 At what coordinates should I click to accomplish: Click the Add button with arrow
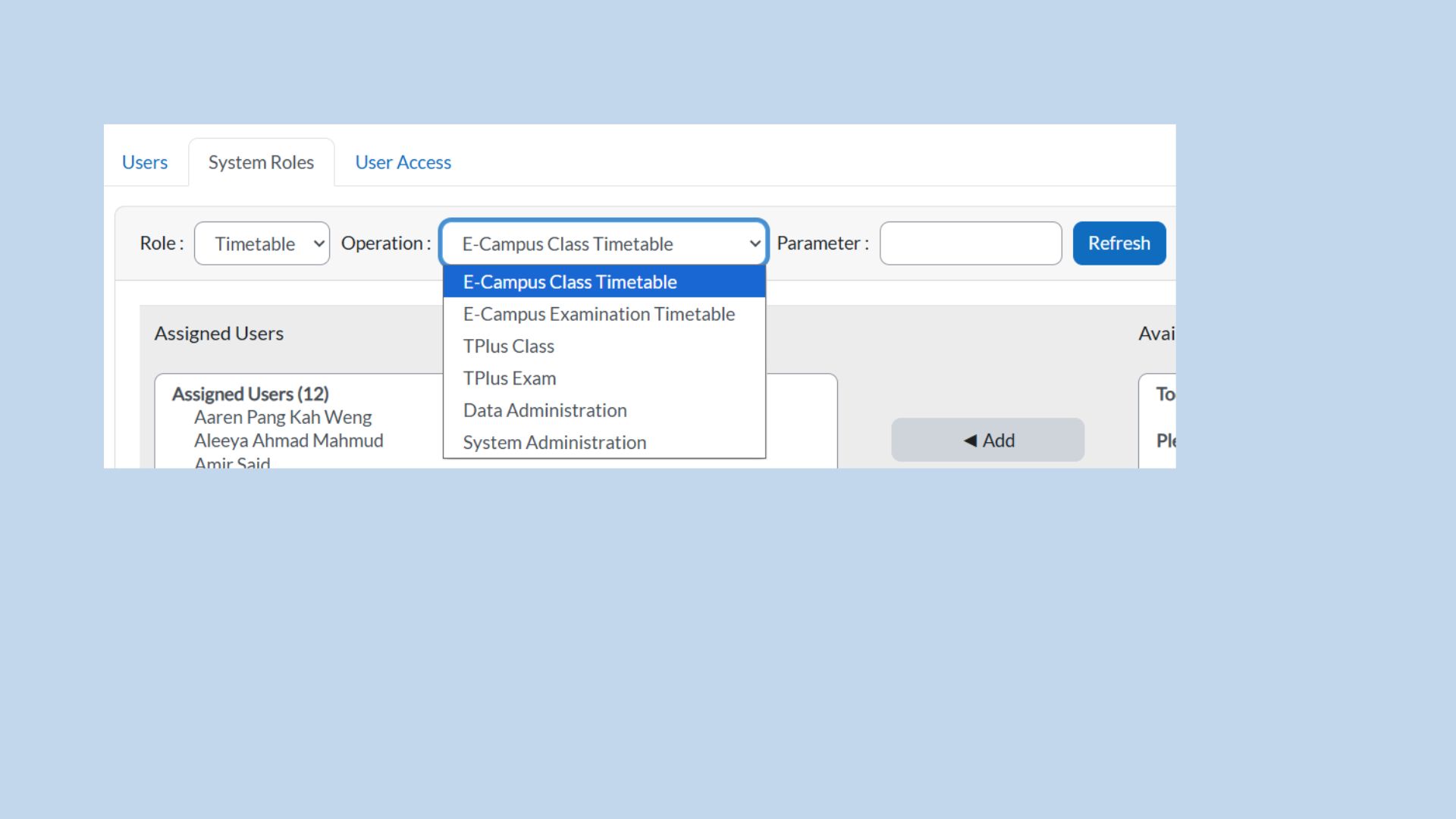click(987, 440)
